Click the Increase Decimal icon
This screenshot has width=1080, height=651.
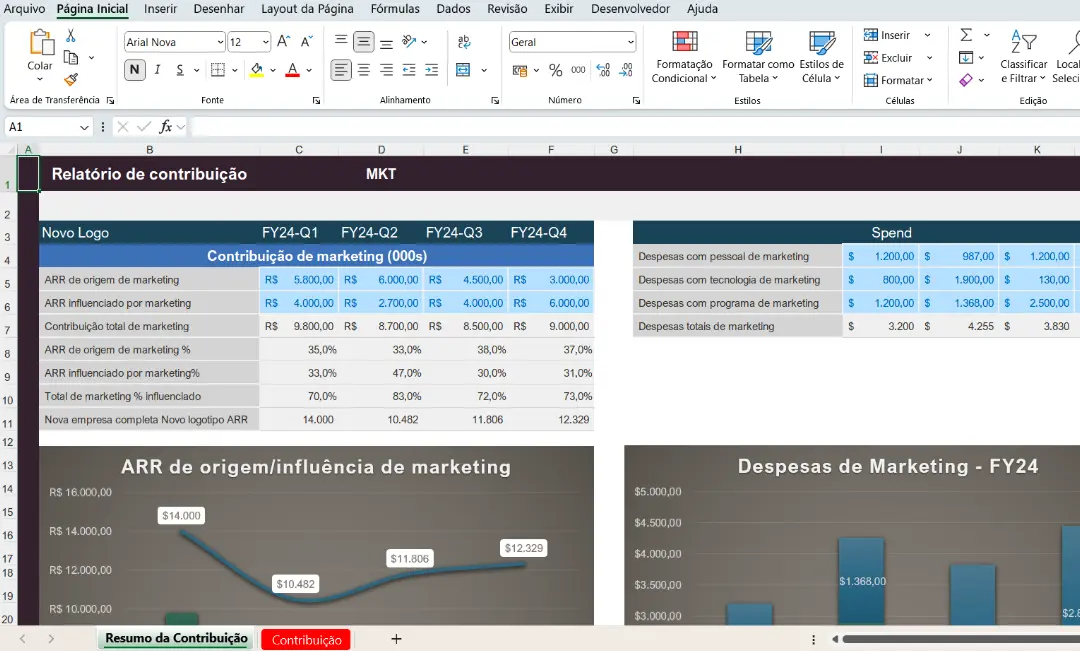click(603, 70)
